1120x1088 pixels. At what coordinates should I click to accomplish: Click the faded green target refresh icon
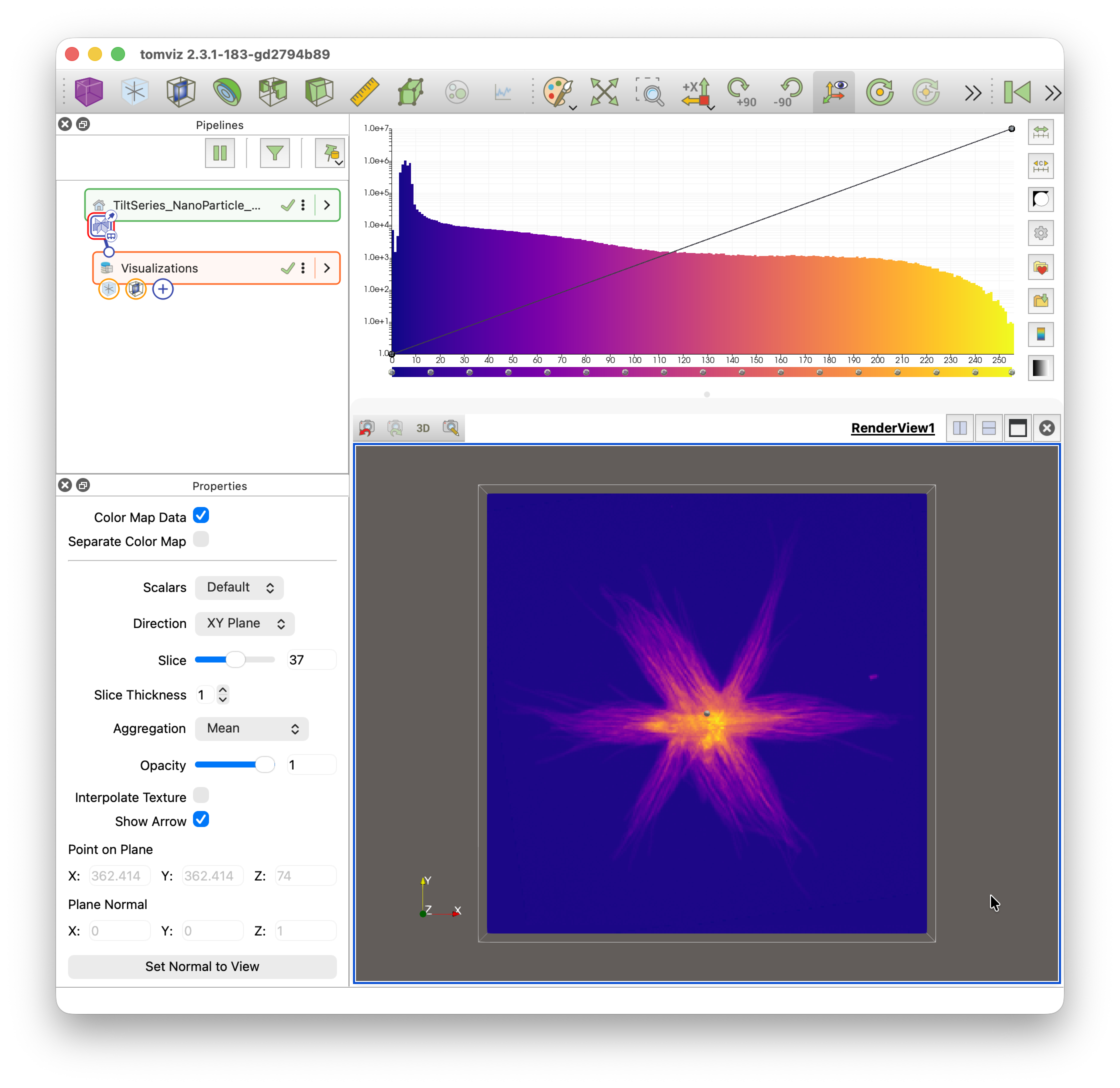pos(925,92)
